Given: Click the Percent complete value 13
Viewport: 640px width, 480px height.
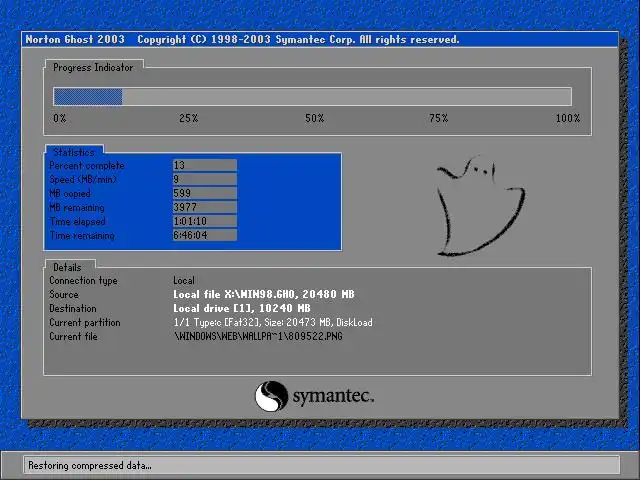Looking at the screenshot, I should (204, 165).
